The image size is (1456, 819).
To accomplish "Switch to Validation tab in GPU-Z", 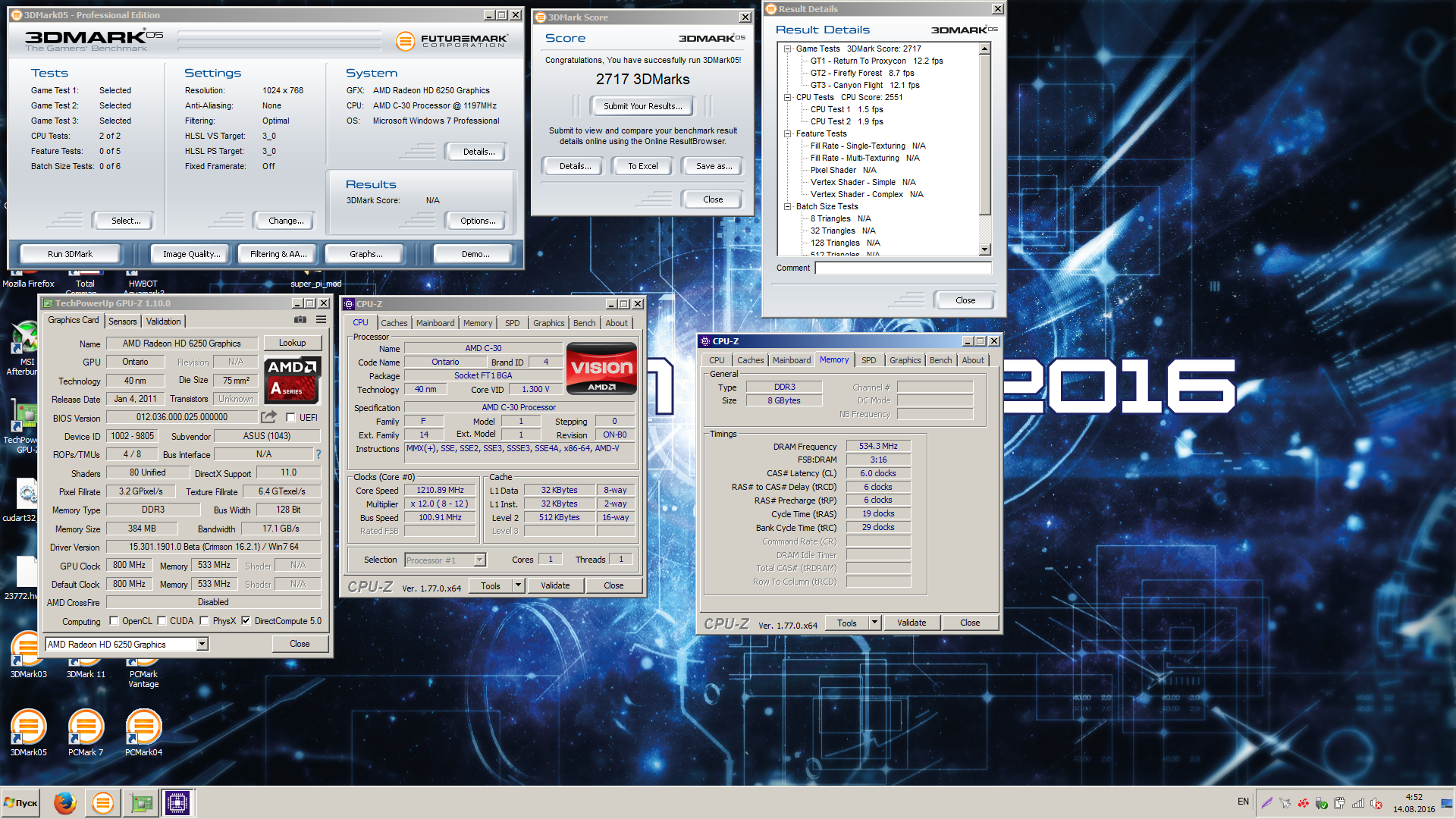I will 163,322.
